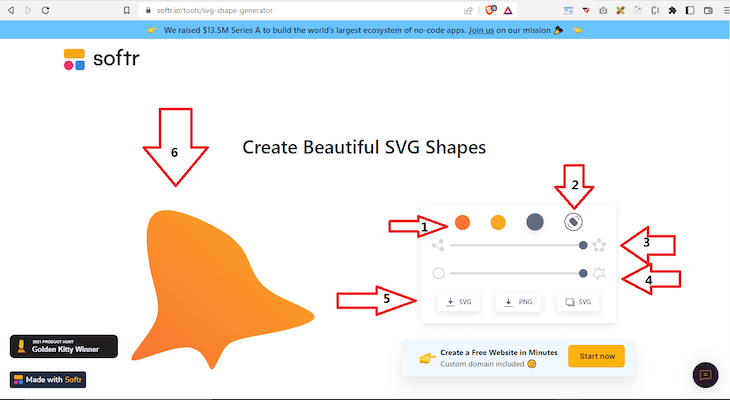
Task: Click the camera extension icon
Action: pos(603,10)
